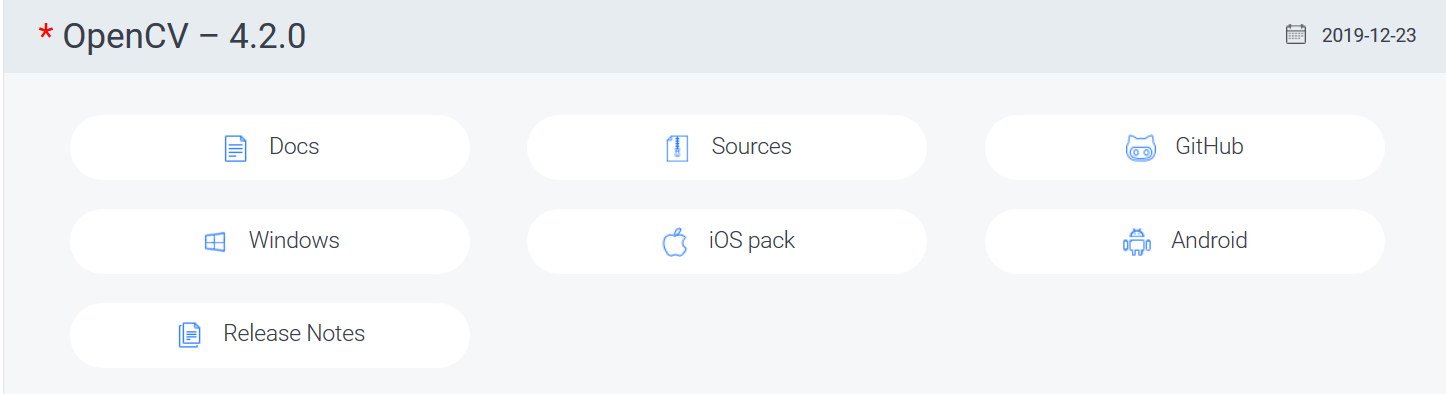1446x394 pixels.
Task: Click the OpenCV – 4.2.0 heading
Action: [x=184, y=36]
